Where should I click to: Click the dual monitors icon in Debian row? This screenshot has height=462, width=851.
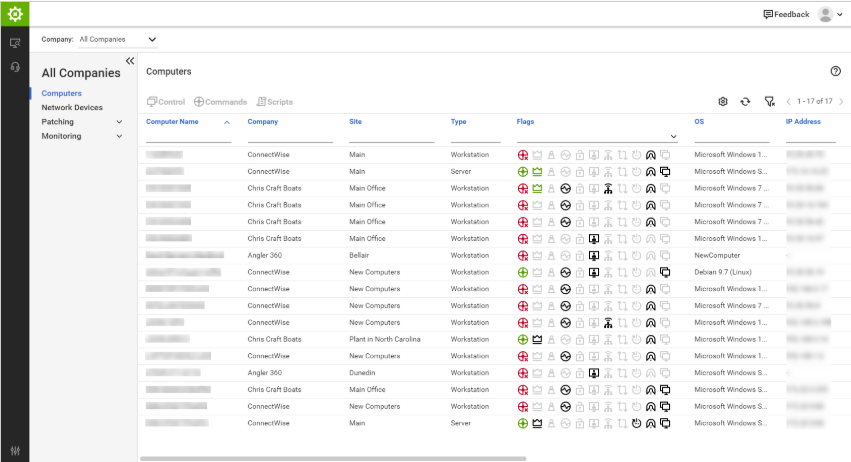coord(665,272)
